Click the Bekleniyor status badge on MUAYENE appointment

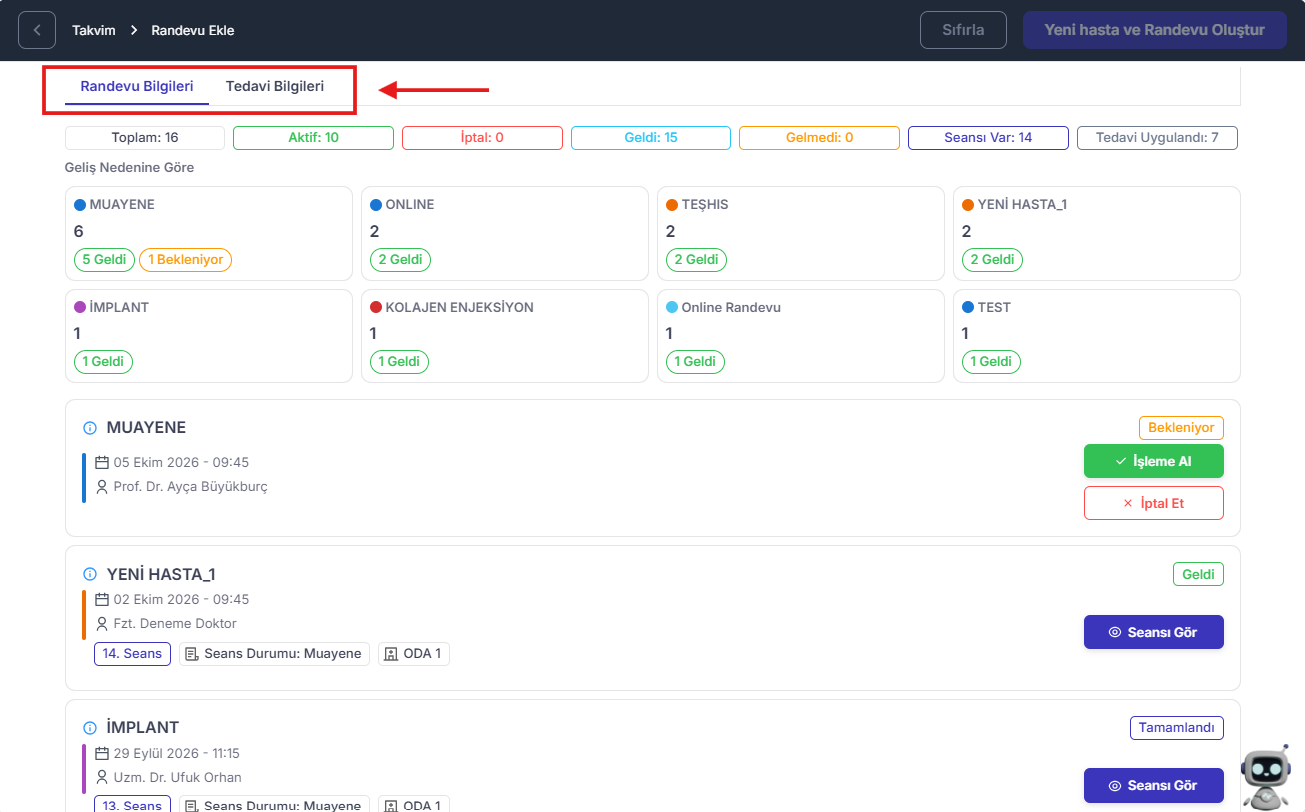click(1181, 427)
